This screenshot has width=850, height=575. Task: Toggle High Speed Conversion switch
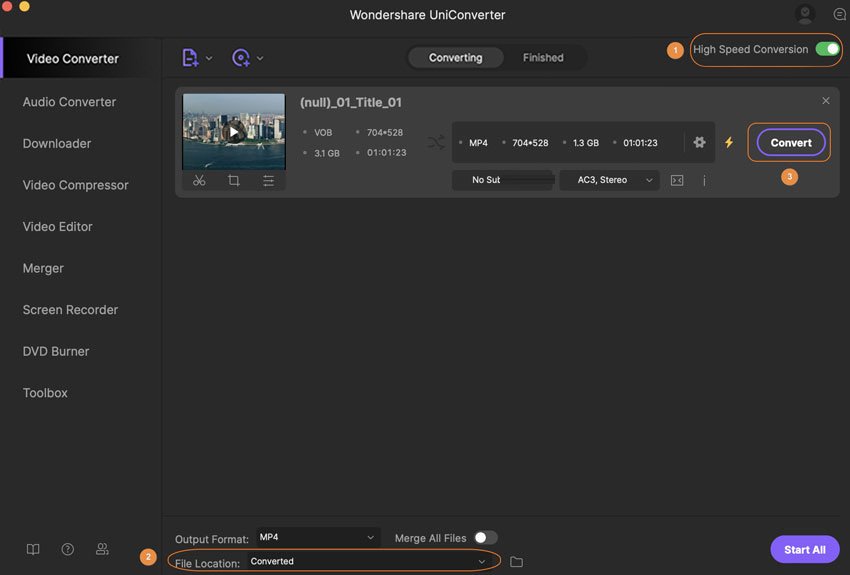(x=828, y=49)
